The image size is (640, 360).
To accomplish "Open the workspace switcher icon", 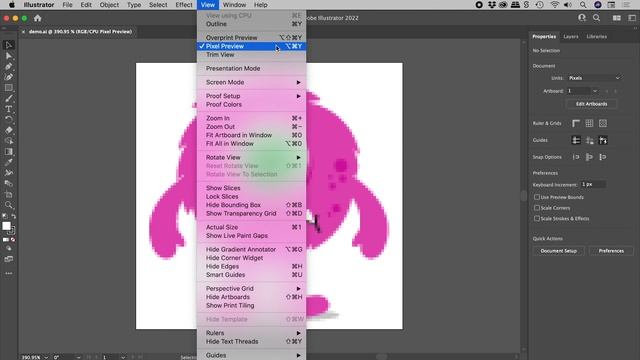I will click(x=632, y=18).
